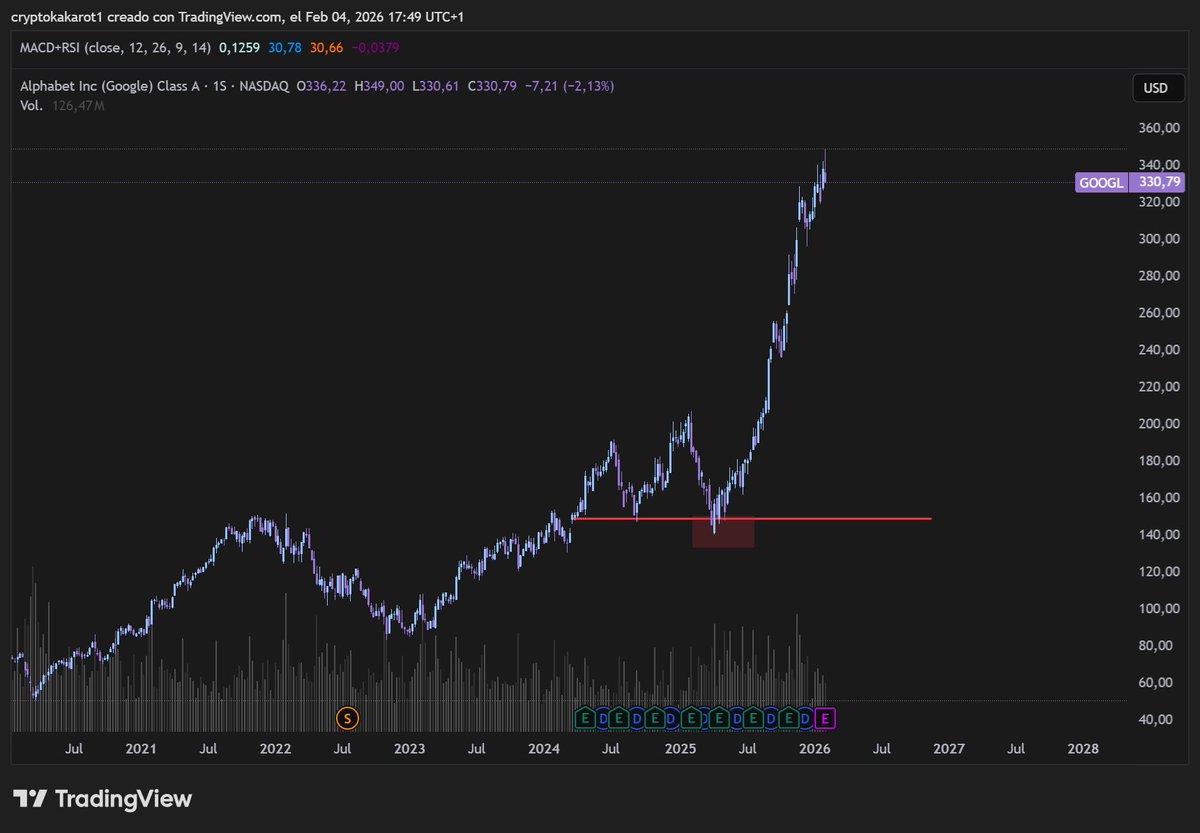Screen dimensions: 1200x833
Task: Click the 2023 time axis label
Action: (x=410, y=748)
